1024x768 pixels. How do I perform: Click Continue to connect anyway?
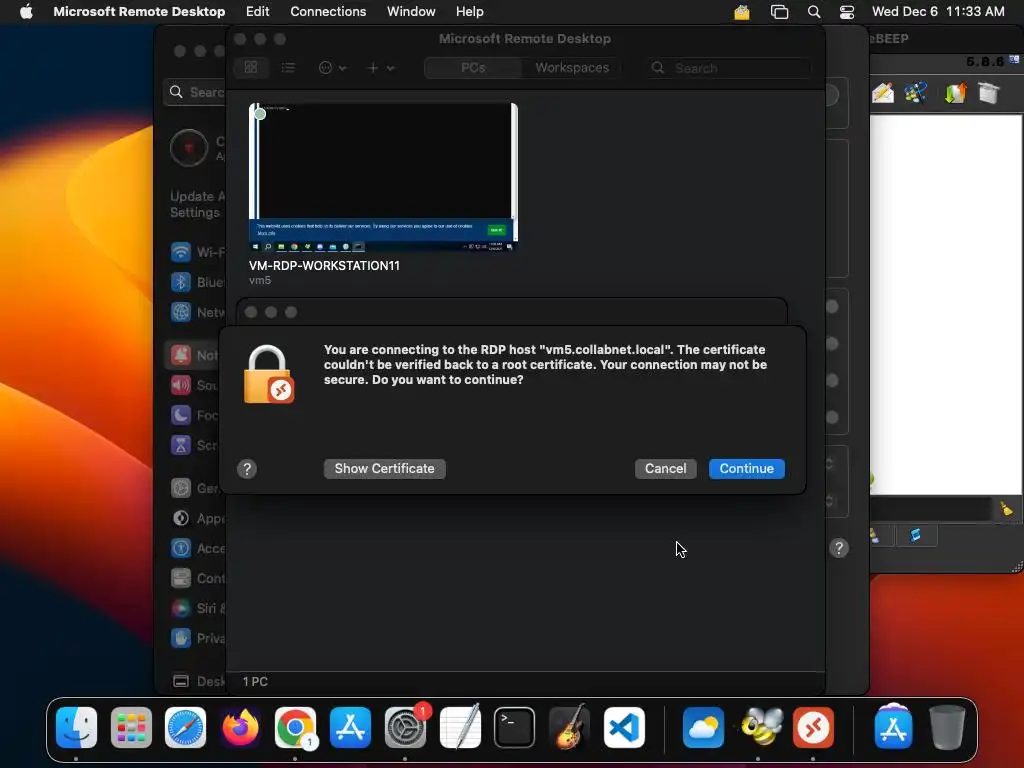pos(746,469)
